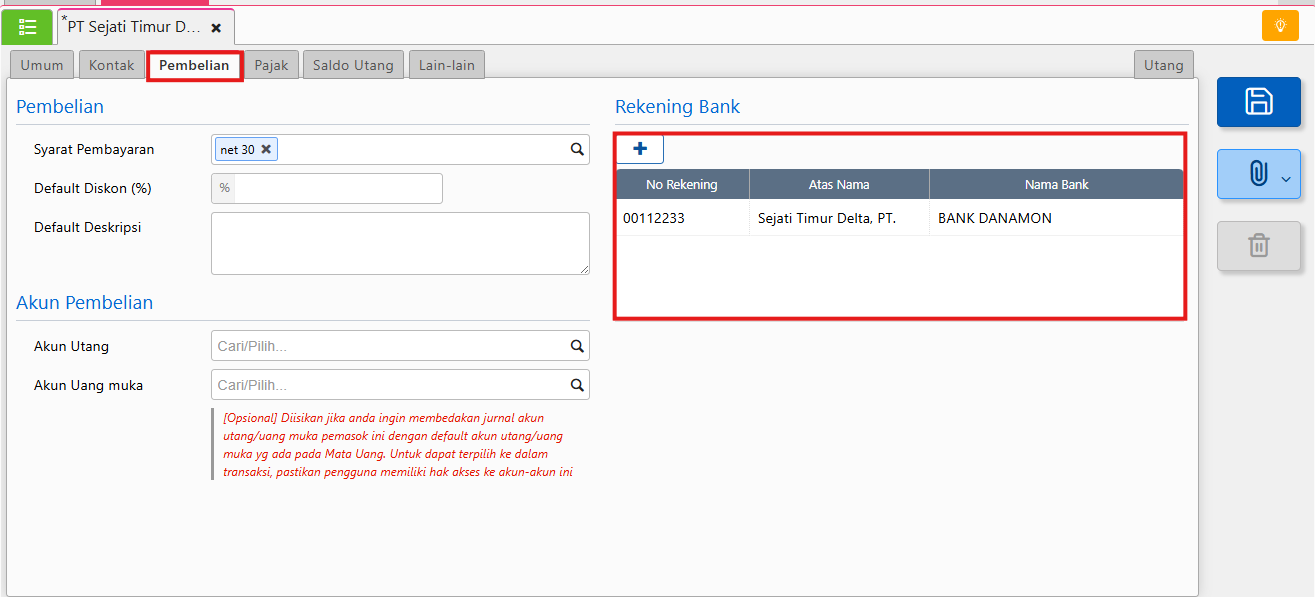
Task: Switch to the Pajak tab
Action: pyautogui.click(x=271, y=65)
